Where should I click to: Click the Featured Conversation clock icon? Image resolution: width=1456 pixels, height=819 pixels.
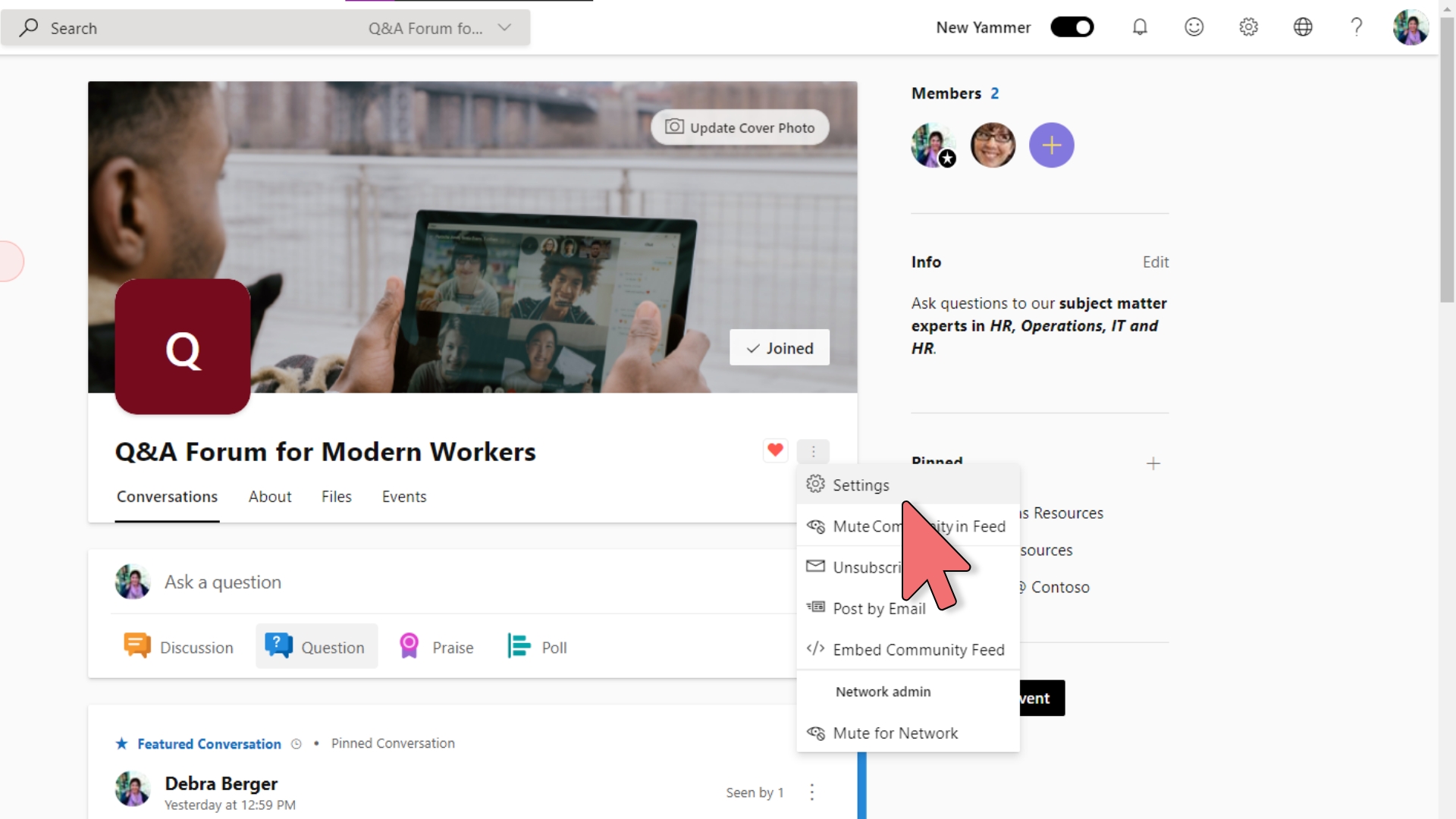point(297,744)
